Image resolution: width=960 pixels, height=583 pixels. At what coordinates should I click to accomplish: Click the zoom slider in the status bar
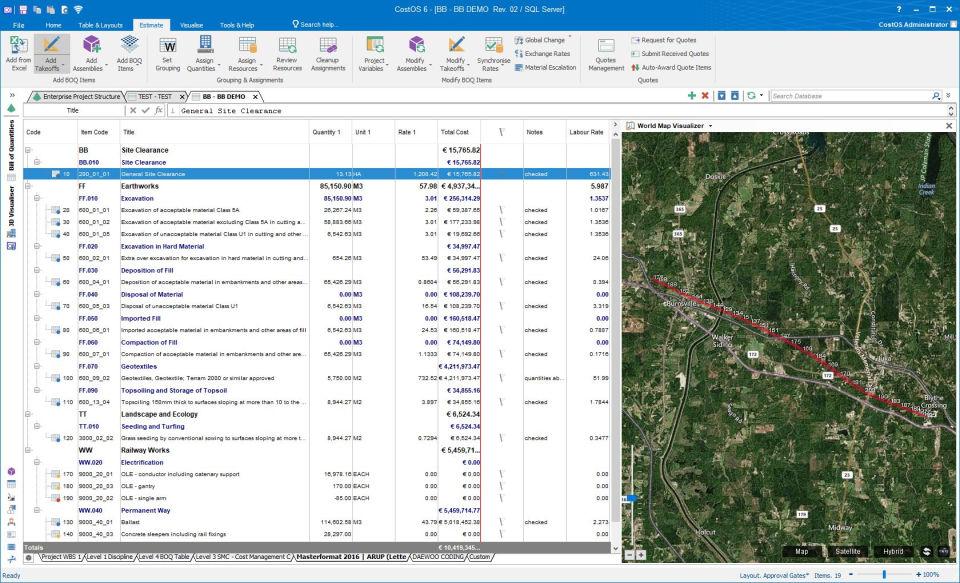[x=886, y=575]
